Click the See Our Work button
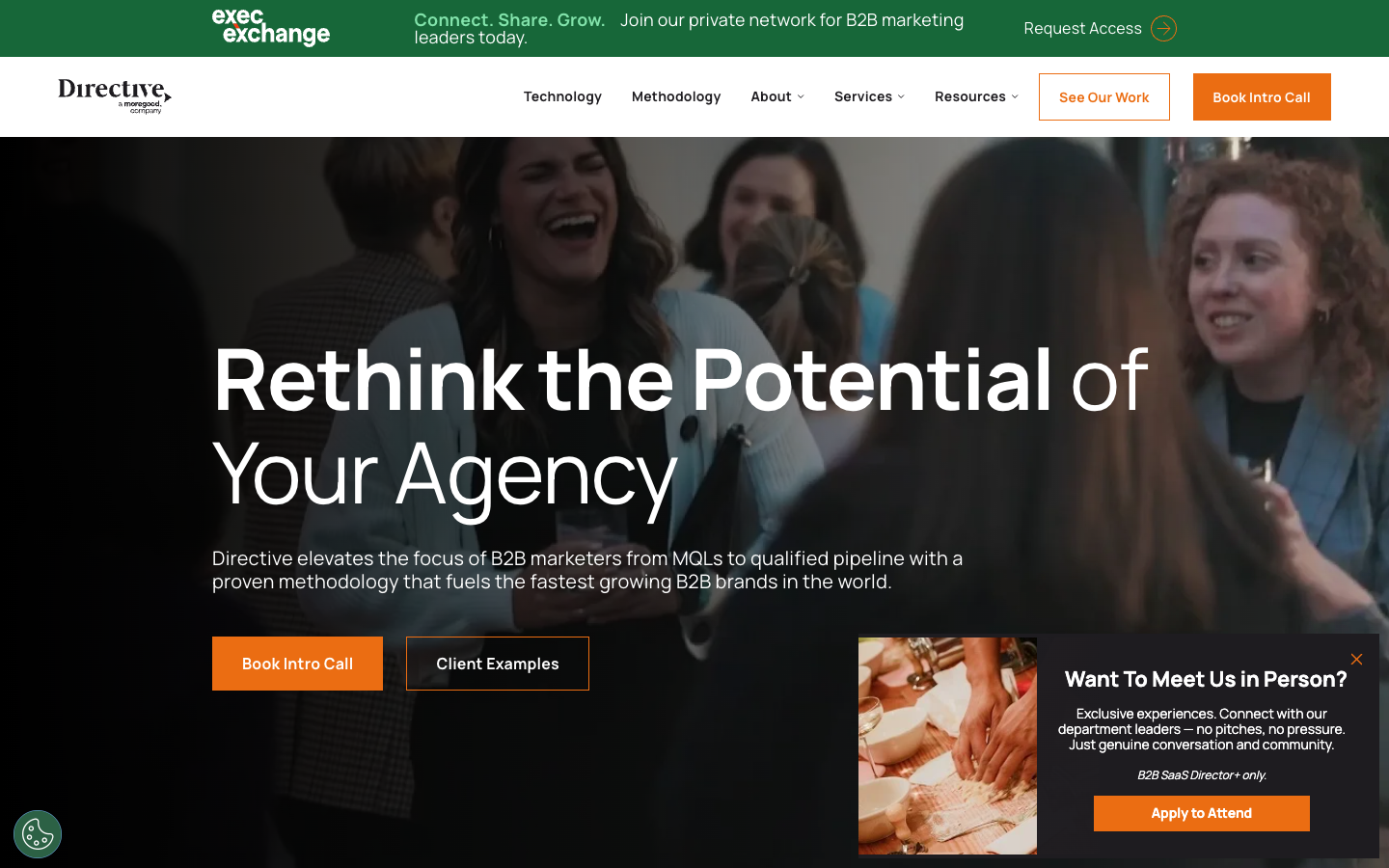 (x=1104, y=97)
